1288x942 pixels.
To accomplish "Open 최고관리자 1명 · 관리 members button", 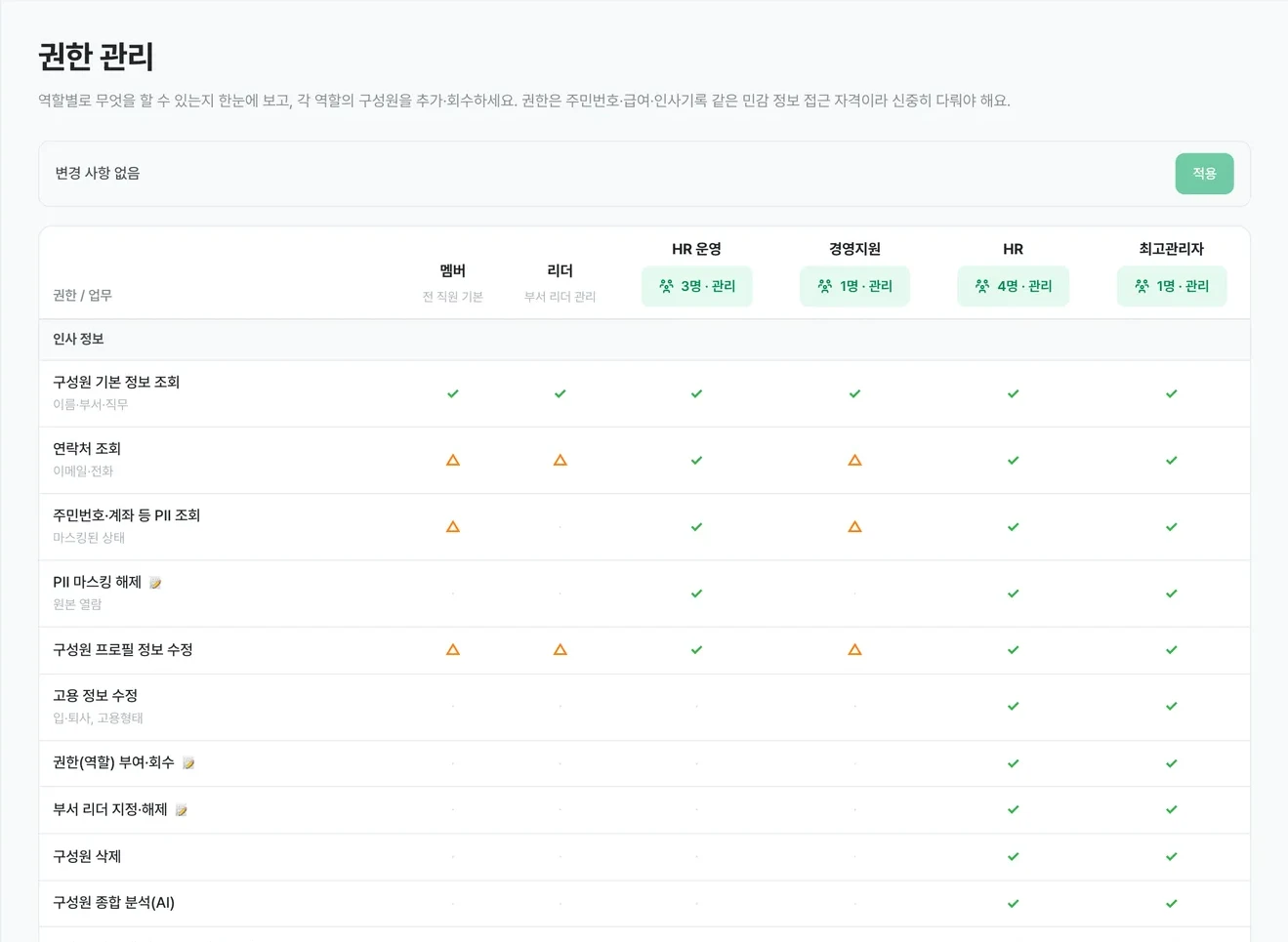I will [1171, 286].
